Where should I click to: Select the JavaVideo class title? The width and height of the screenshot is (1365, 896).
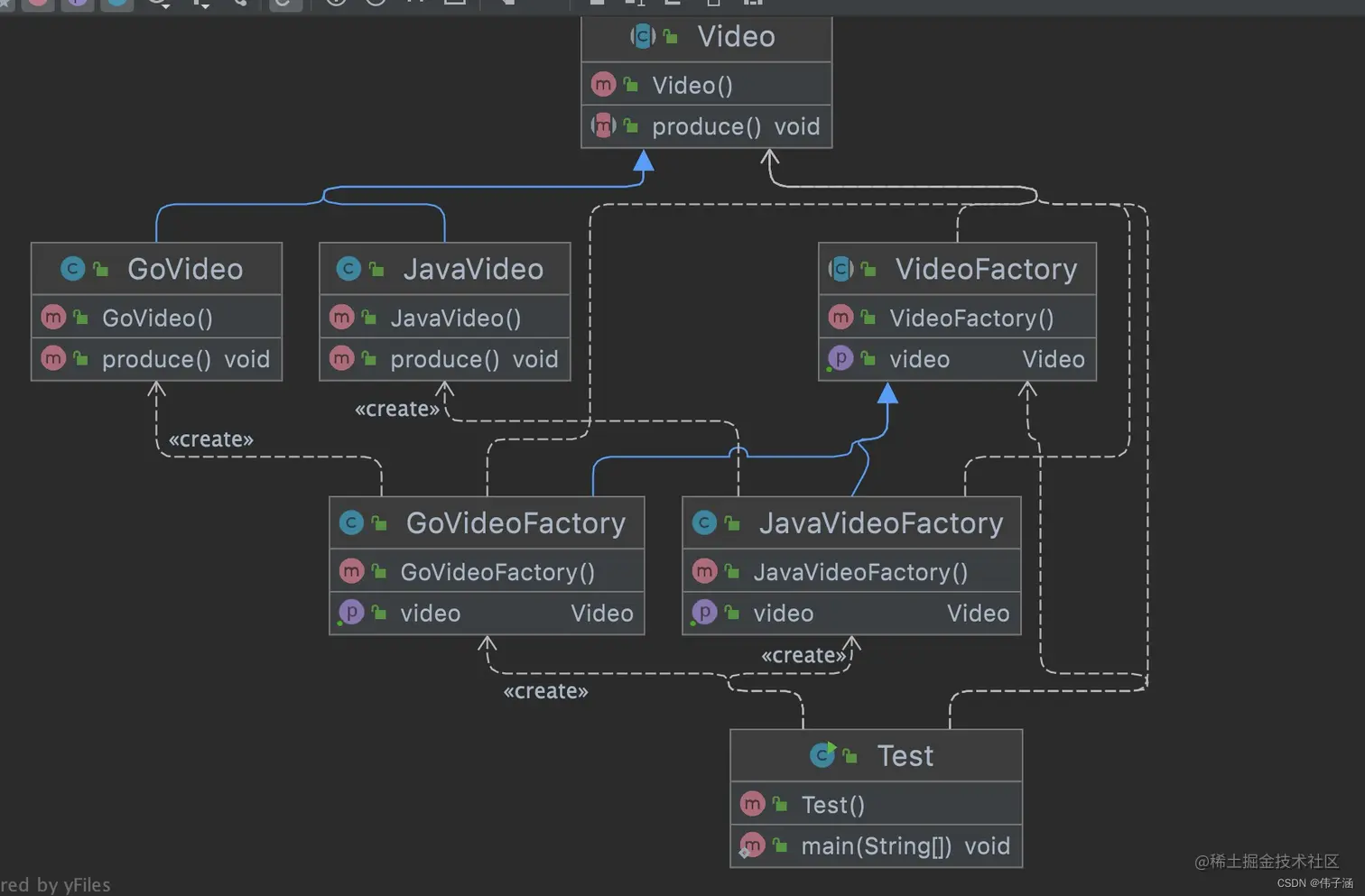[473, 269]
